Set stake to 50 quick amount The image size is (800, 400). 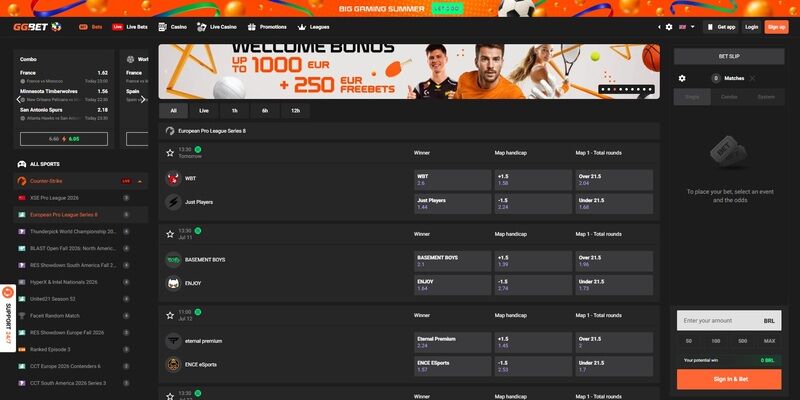click(x=689, y=341)
